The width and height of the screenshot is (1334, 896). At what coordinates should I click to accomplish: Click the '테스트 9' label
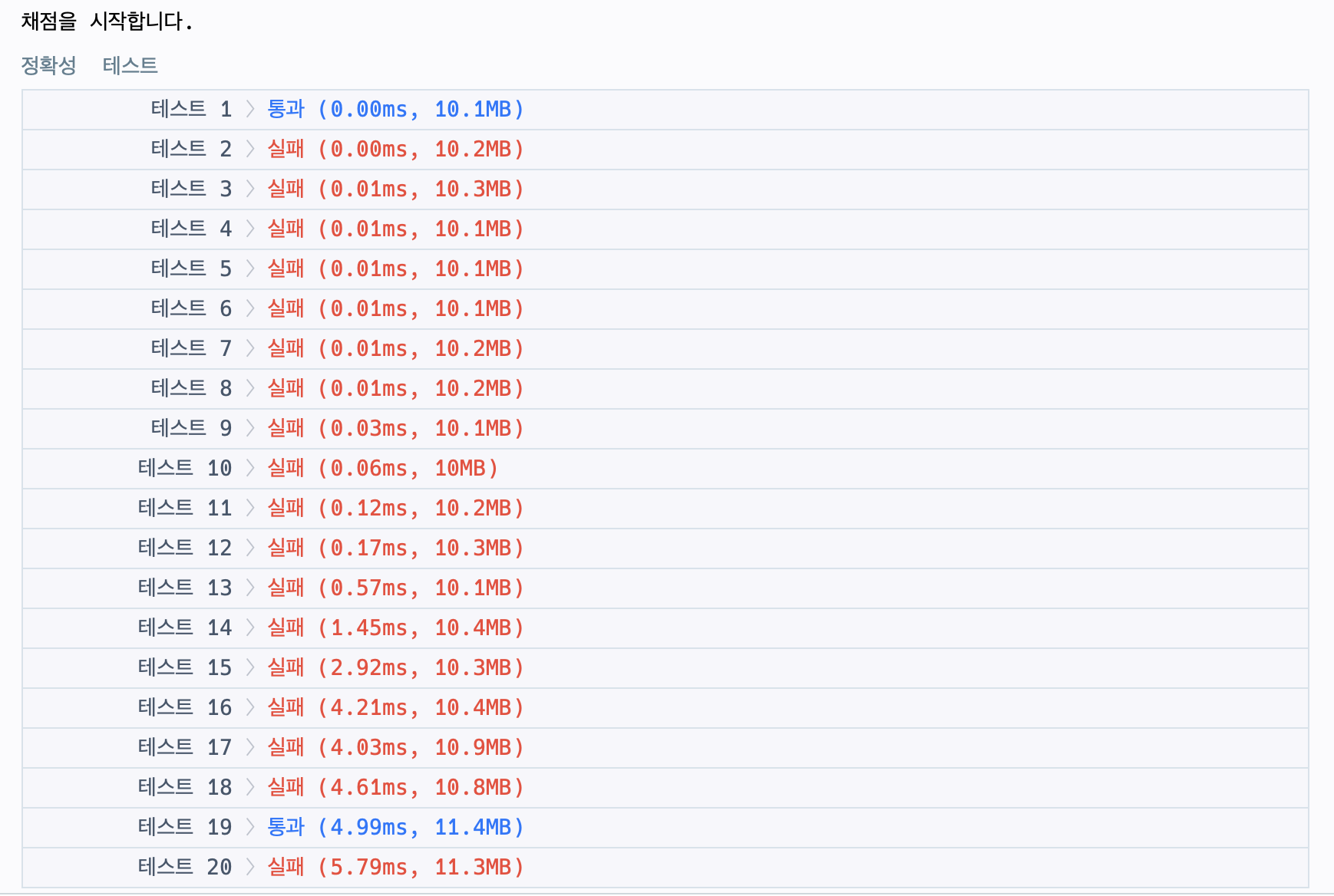pyautogui.click(x=191, y=428)
